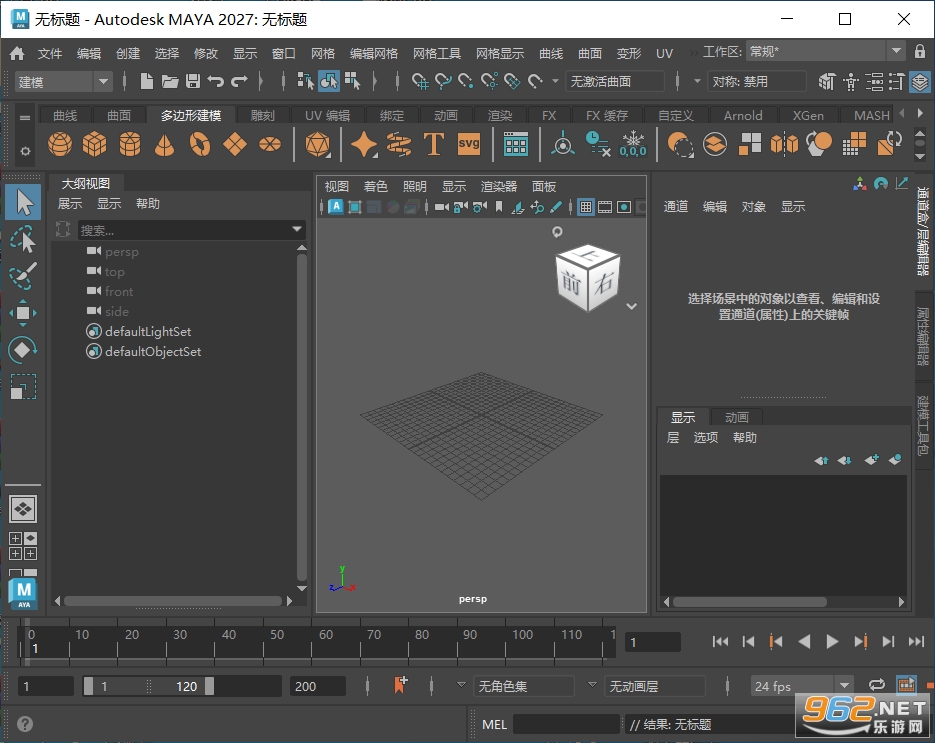Click the Undo arrow icon
This screenshot has width=935, height=743.
[x=215, y=81]
